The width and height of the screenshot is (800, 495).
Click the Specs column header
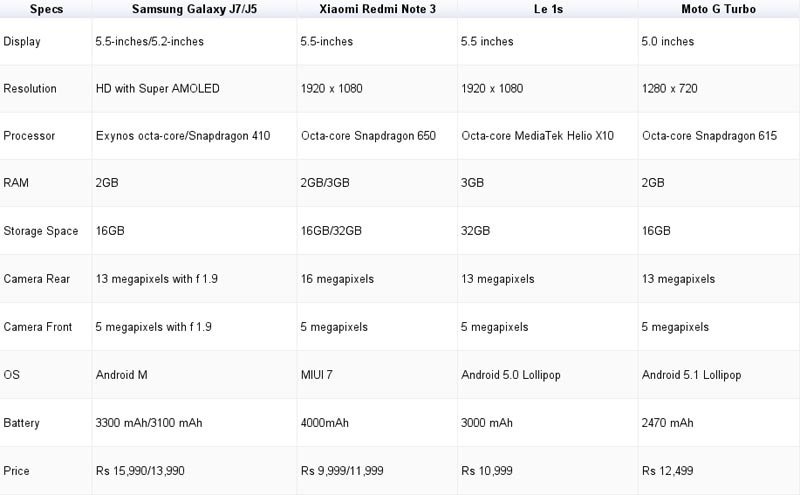point(46,9)
